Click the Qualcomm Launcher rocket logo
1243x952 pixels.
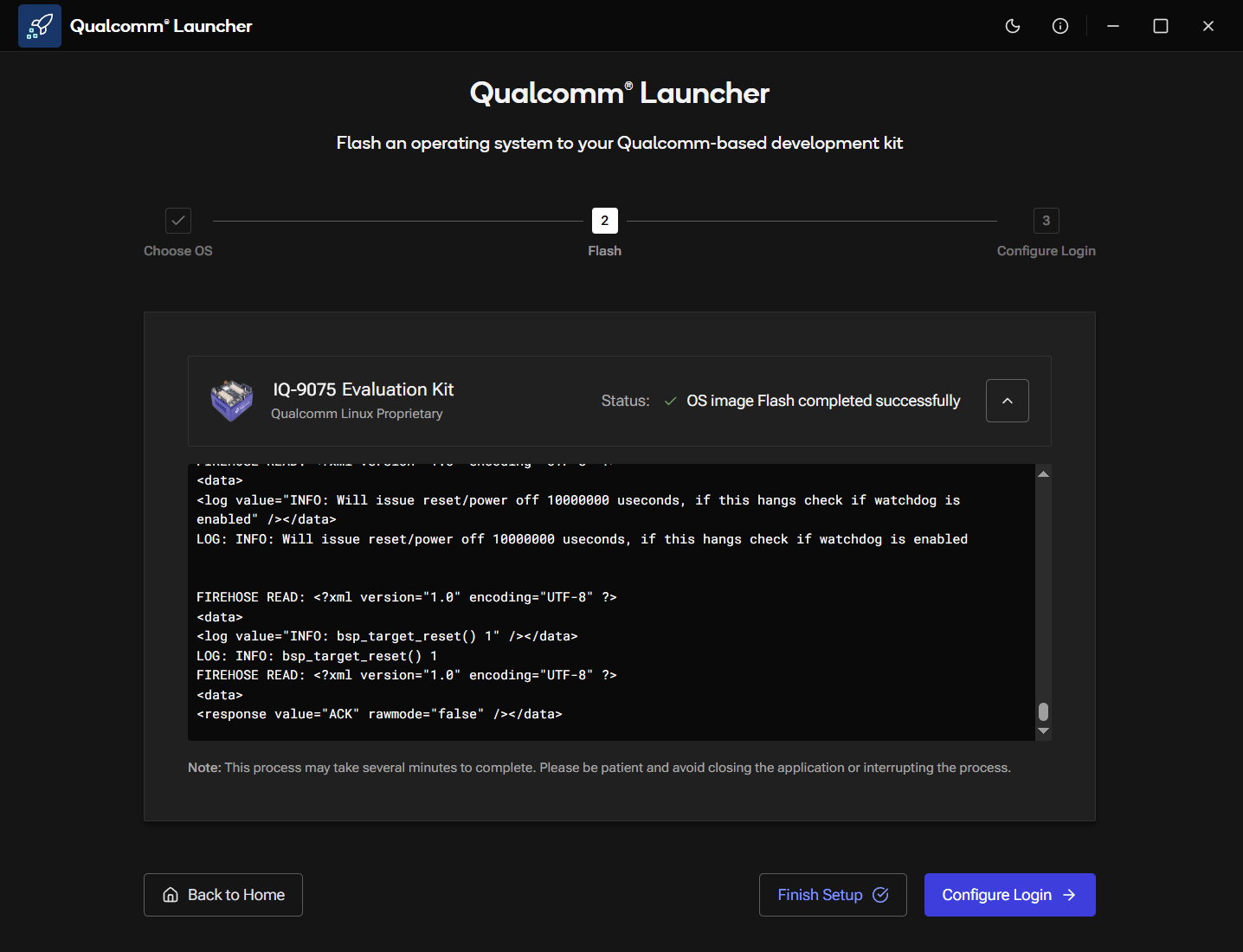40,26
